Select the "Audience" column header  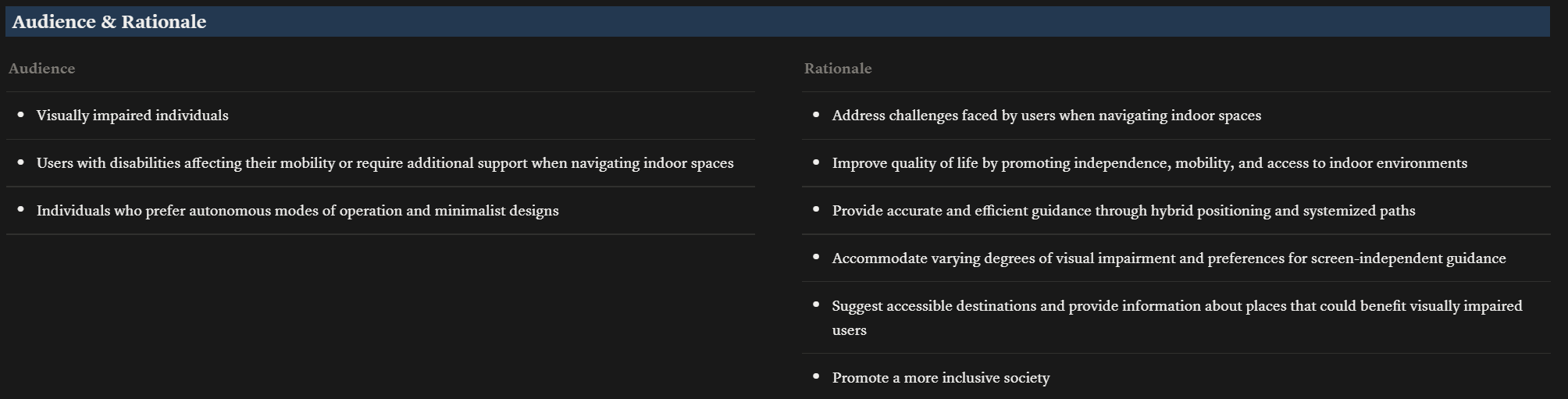42,69
